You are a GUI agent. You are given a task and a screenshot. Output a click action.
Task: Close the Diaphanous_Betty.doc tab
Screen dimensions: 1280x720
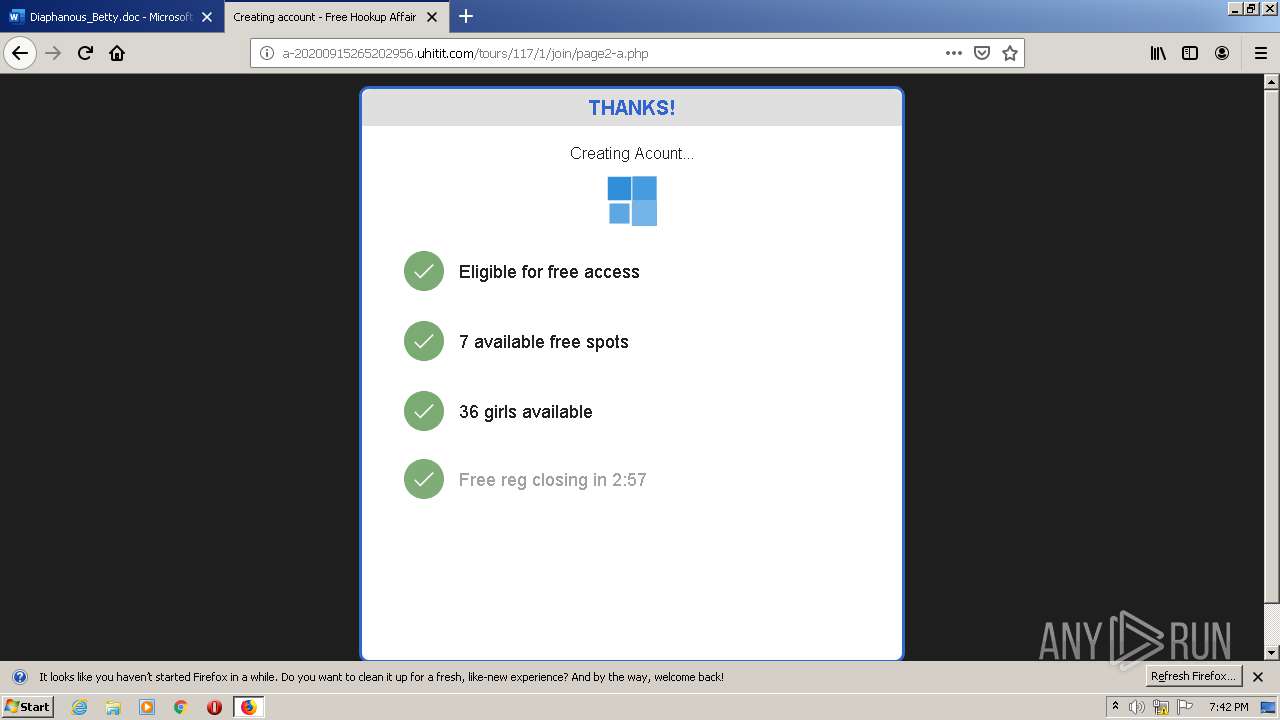point(207,17)
